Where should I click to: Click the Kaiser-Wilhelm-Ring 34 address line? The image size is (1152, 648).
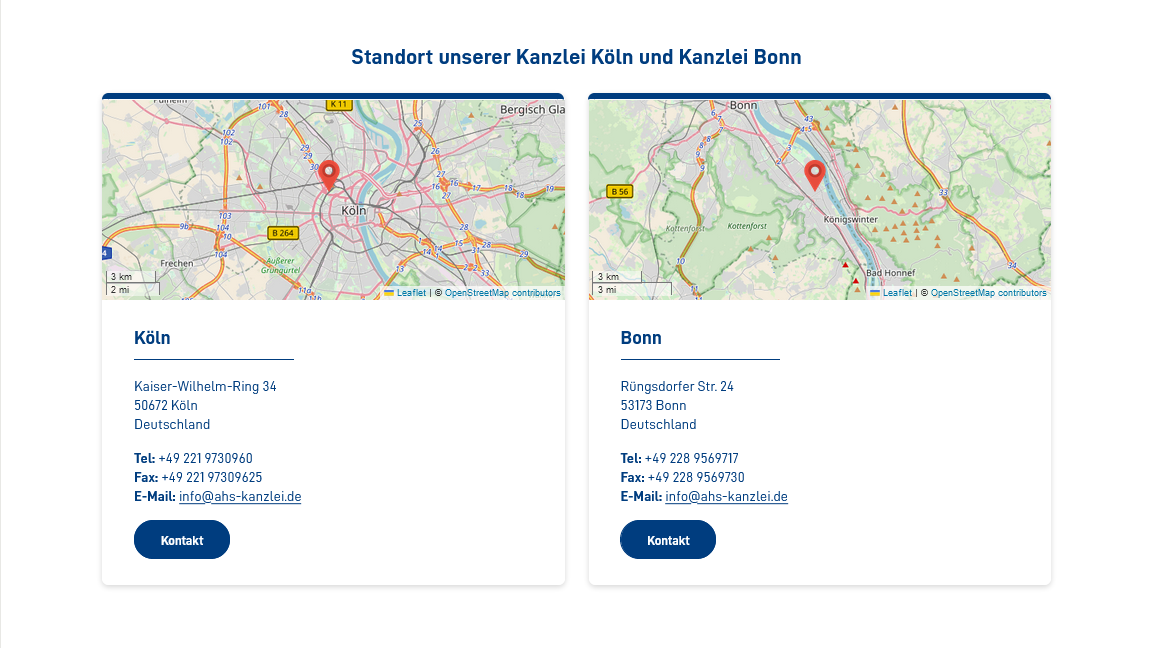pyautogui.click(x=205, y=386)
